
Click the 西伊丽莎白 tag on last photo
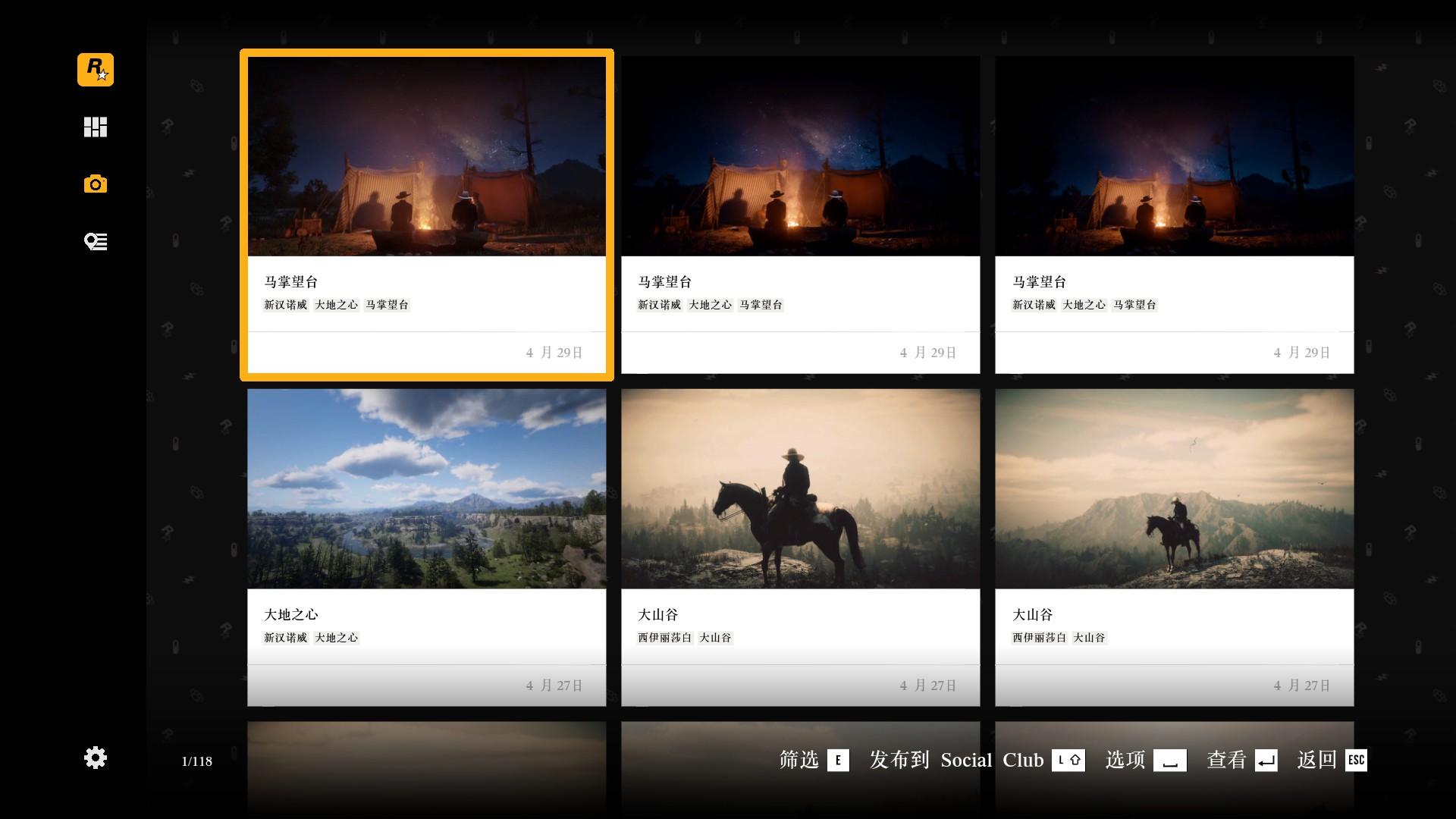coord(1039,638)
